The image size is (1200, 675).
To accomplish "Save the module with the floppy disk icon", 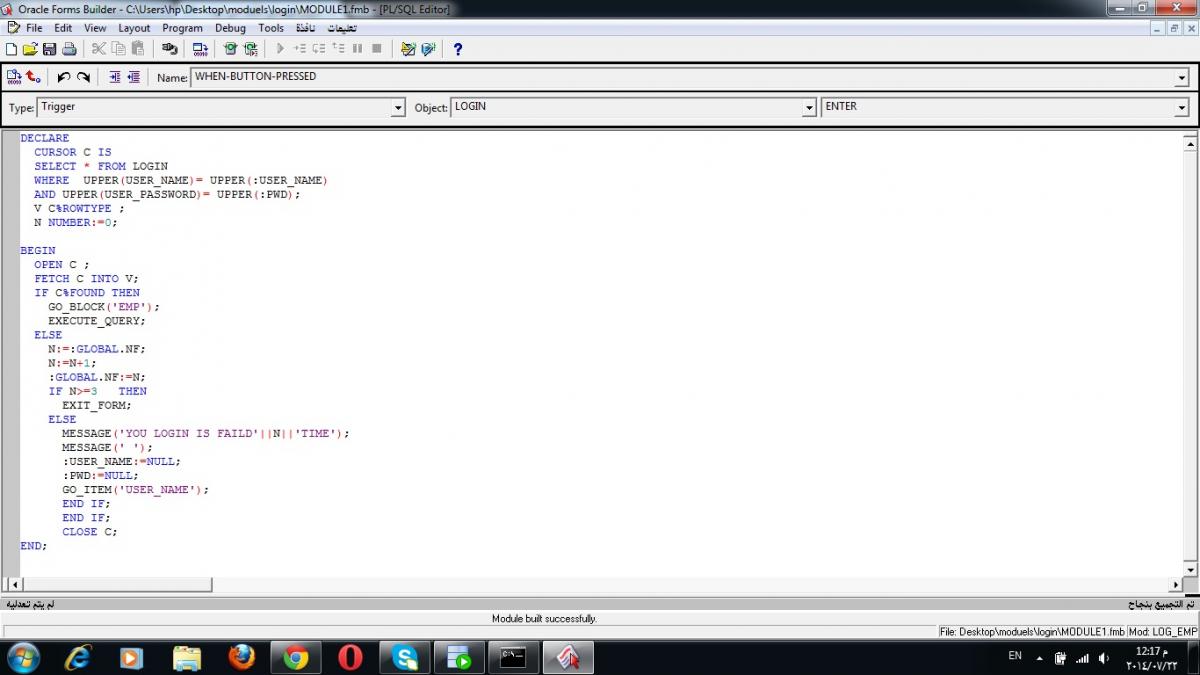I will 49,48.
